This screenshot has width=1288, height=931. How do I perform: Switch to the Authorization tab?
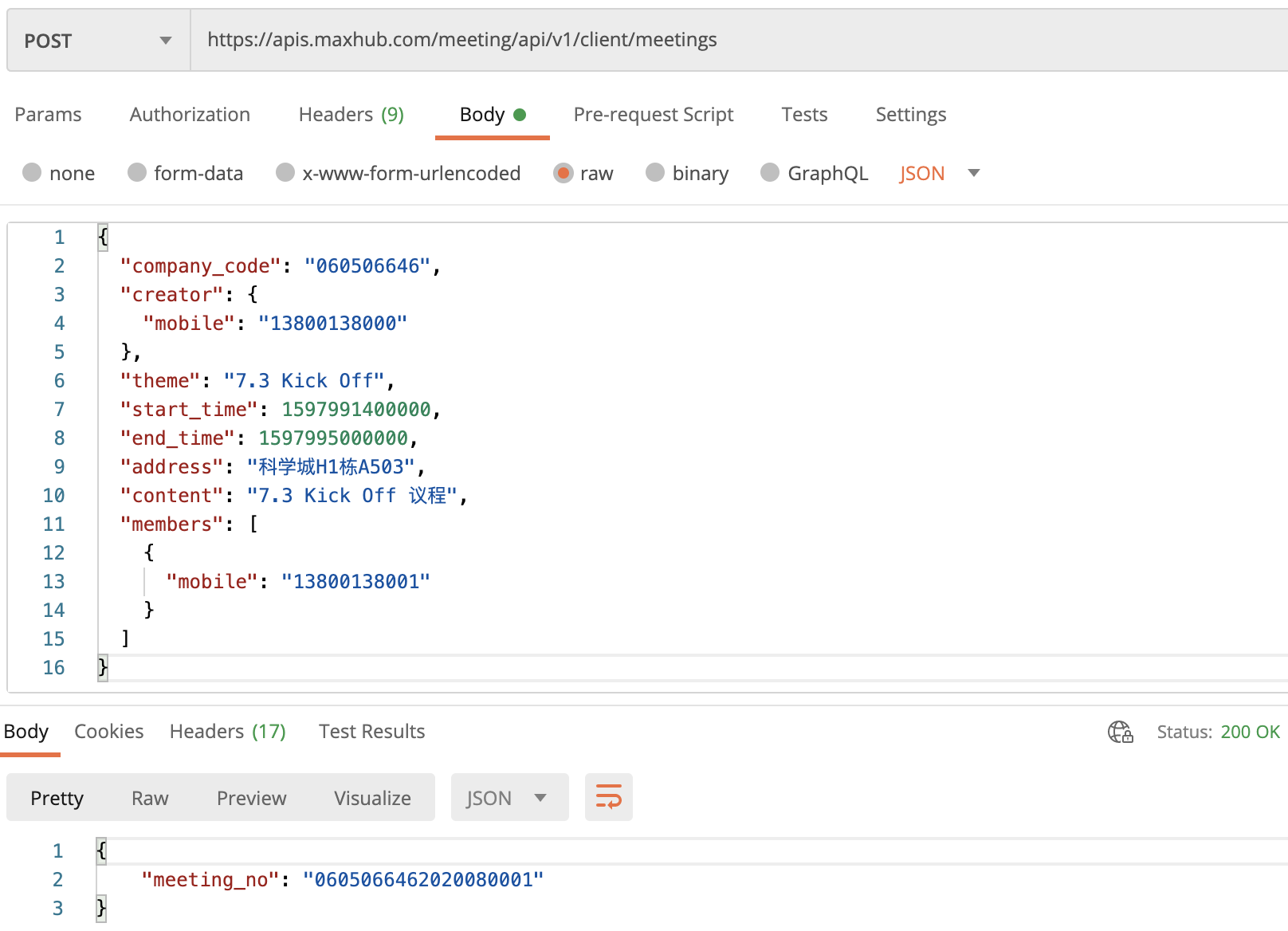(x=190, y=115)
